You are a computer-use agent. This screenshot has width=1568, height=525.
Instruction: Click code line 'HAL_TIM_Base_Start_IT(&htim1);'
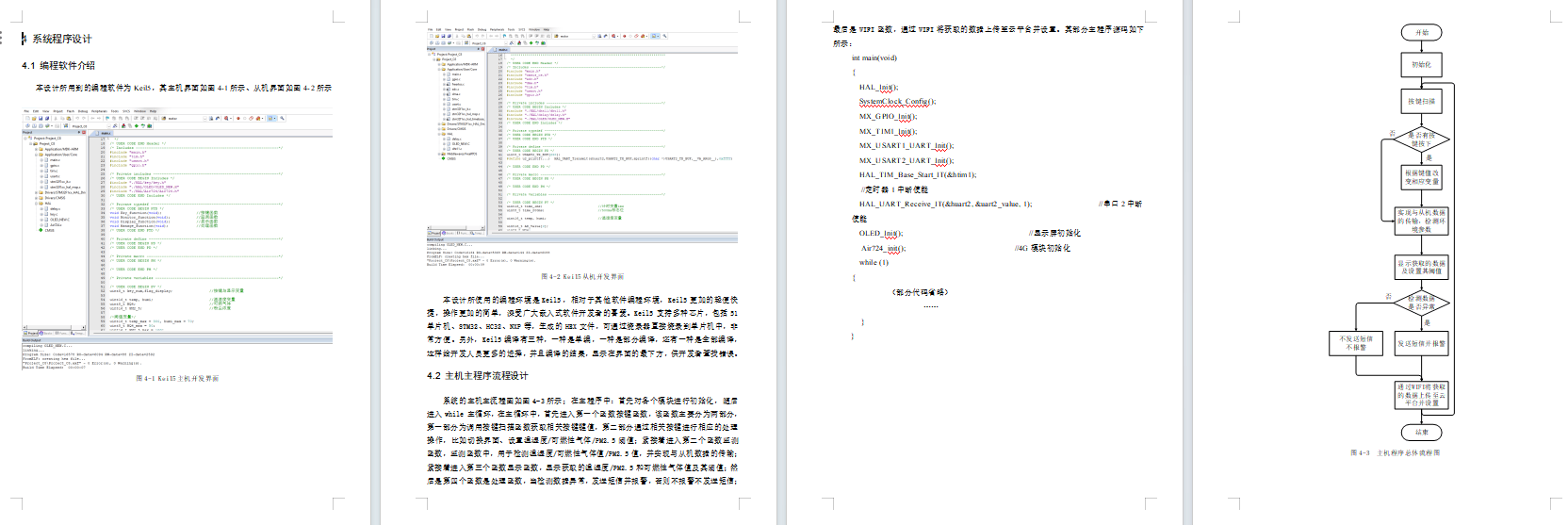[917, 175]
